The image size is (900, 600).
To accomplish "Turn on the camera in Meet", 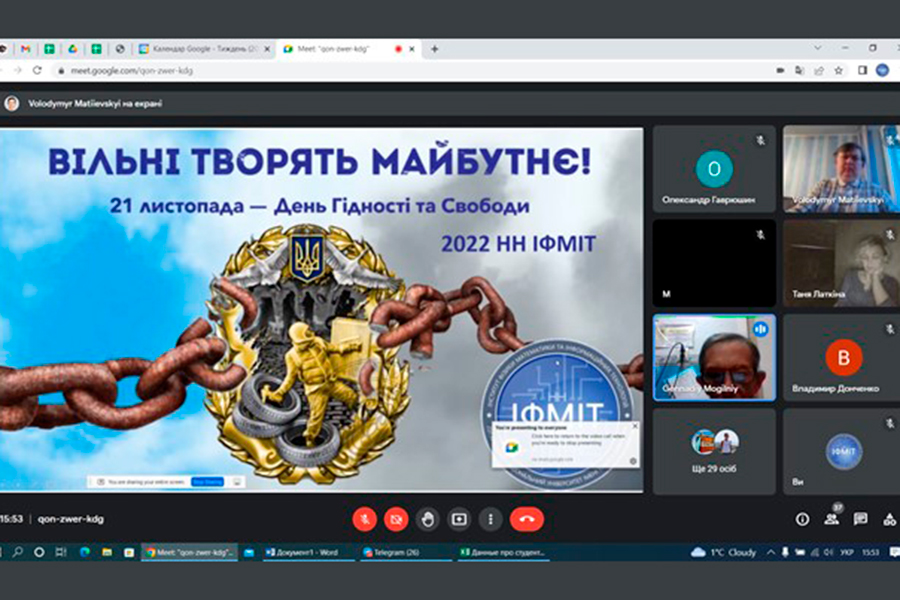I will [x=396, y=520].
